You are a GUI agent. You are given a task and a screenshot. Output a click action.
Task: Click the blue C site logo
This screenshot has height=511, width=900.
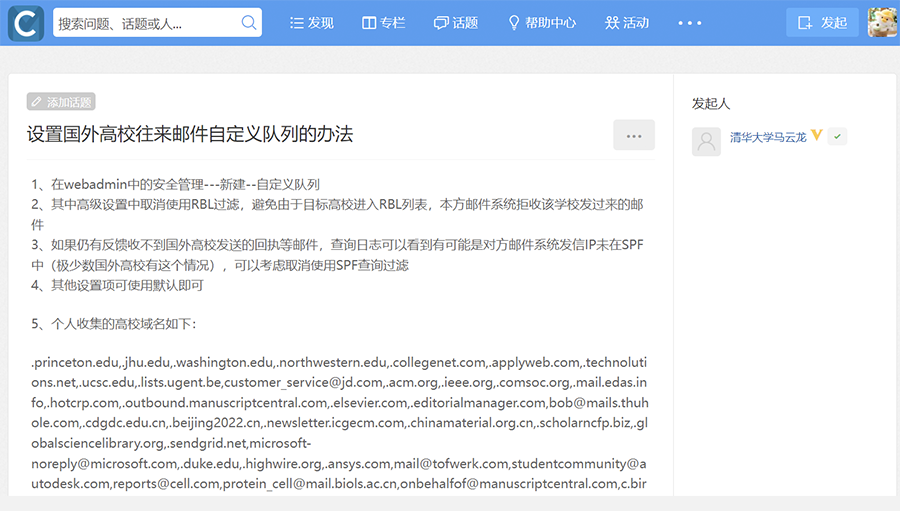pos(25,22)
